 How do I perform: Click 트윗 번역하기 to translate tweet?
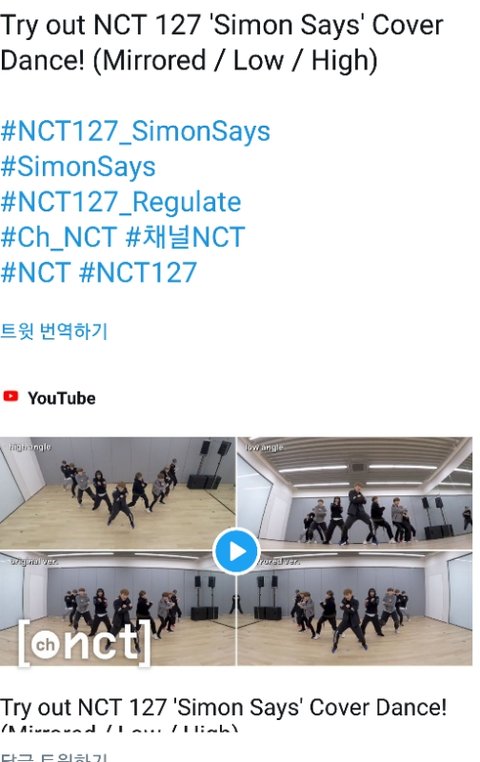coord(53,331)
